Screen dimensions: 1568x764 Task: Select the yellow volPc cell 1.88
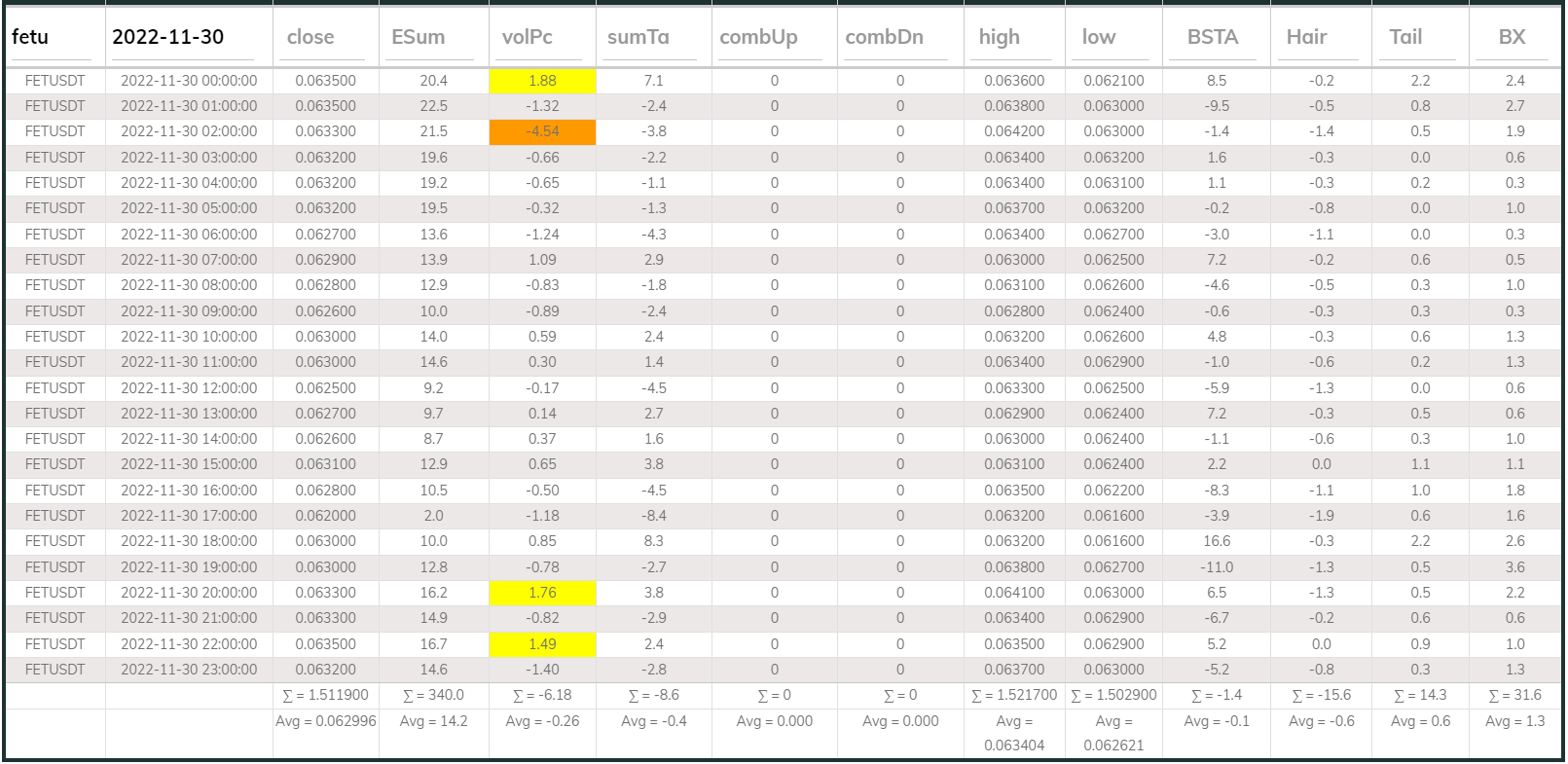pos(542,81)
